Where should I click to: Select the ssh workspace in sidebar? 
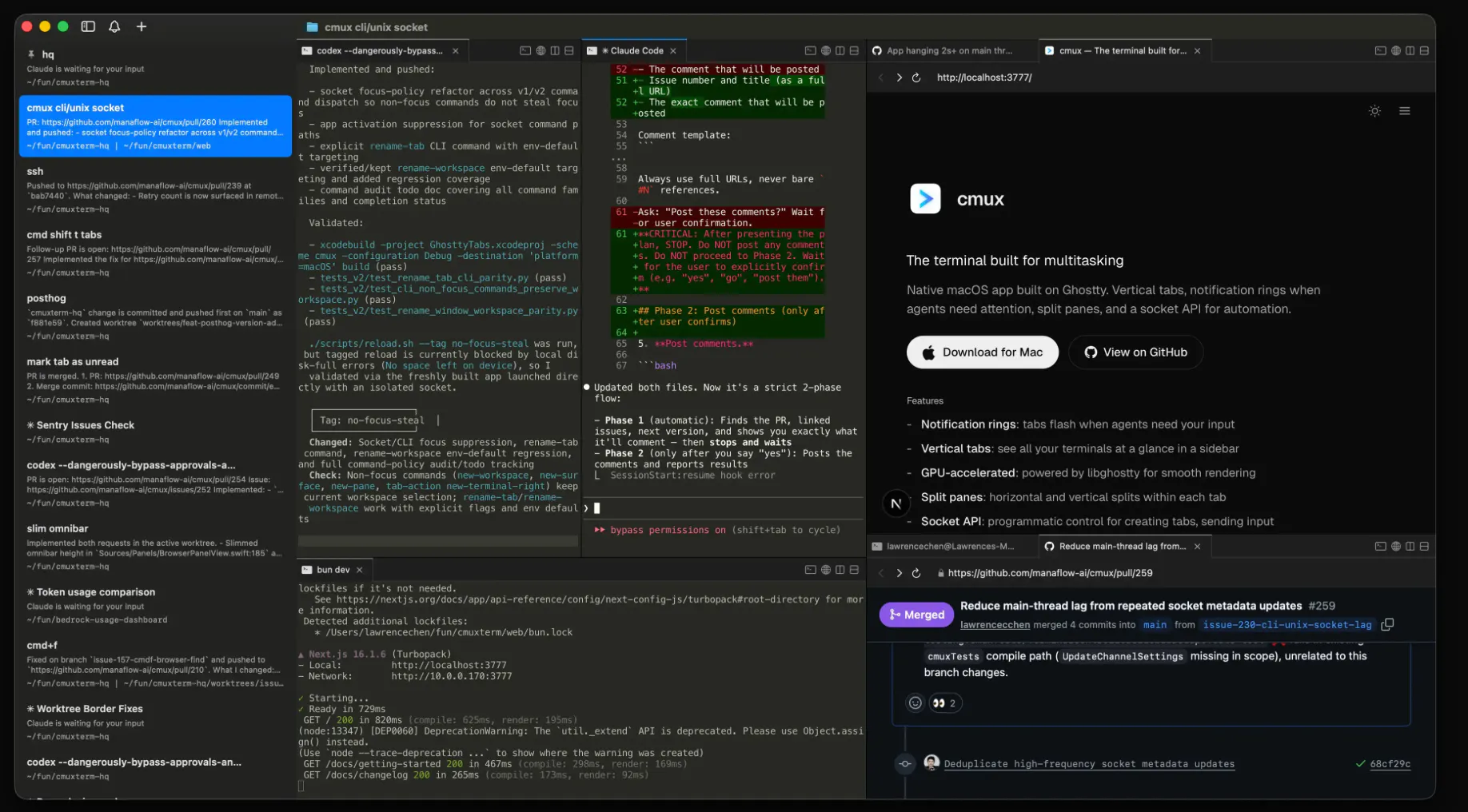tap(155, 190)
